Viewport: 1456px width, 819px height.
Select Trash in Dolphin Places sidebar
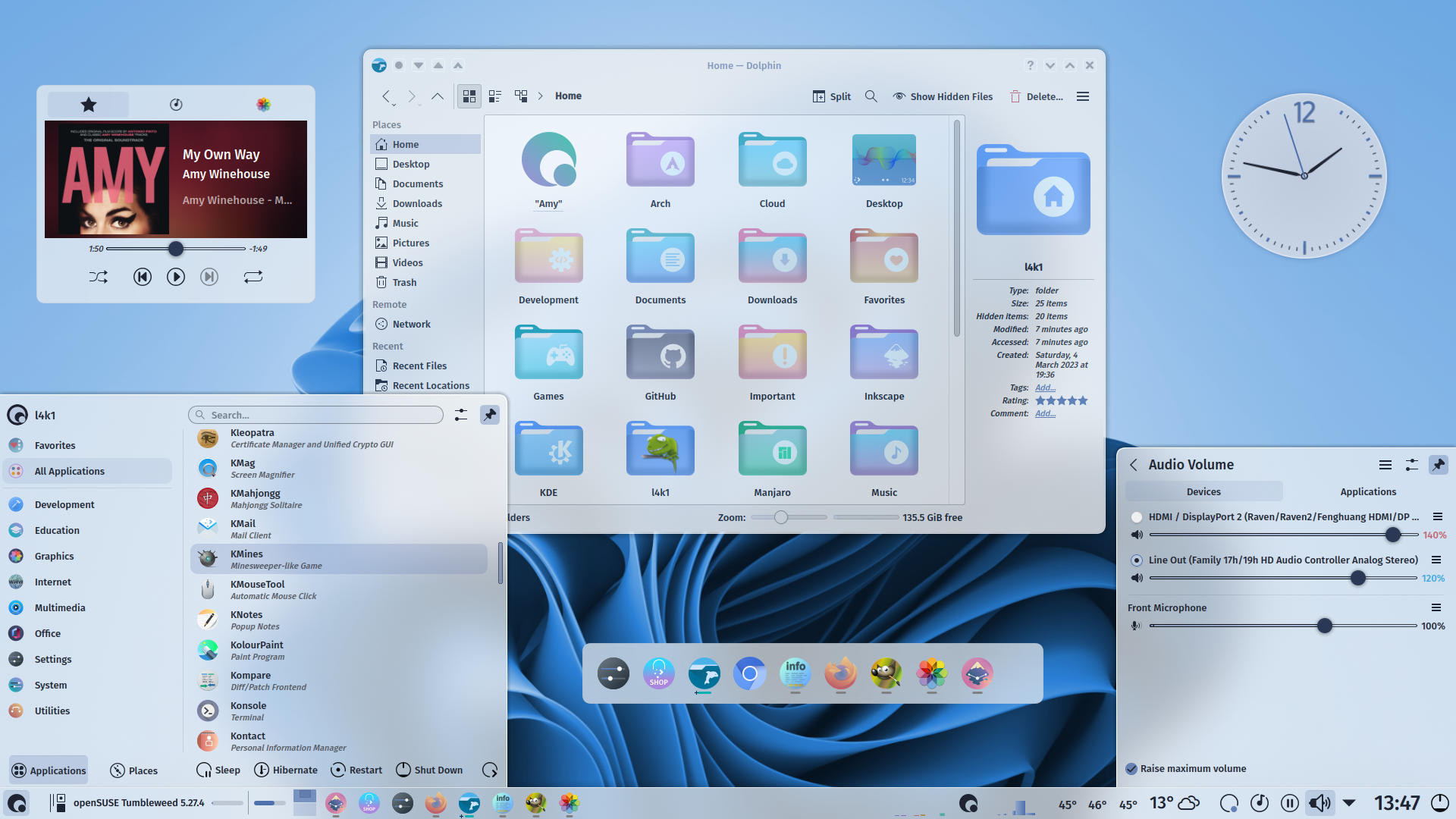(425, 282)
